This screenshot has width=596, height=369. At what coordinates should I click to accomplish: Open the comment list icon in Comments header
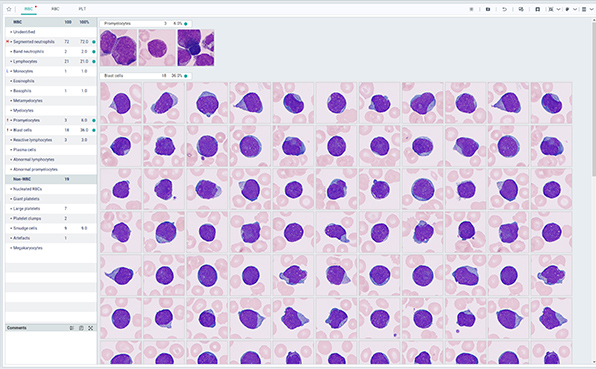coord(72,328)
